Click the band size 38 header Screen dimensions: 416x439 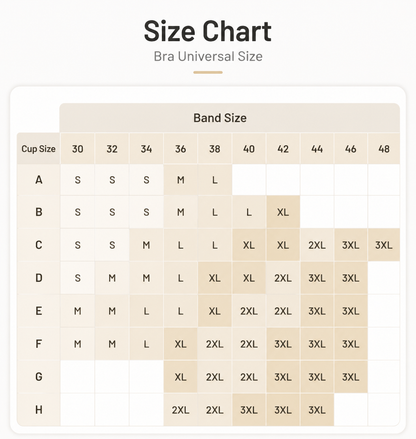pos(215,148)
